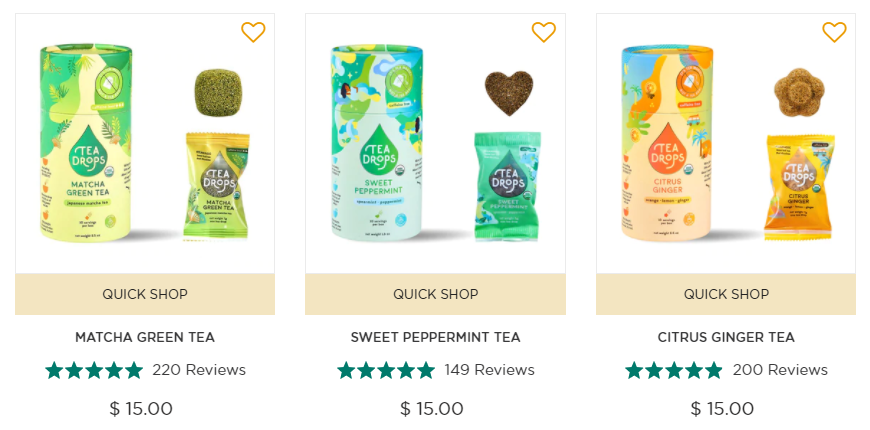This screenshot has height=430, width=870.
Task: Click the yellow Citrus Ginger sachet image
Action: tap(799, 187)
